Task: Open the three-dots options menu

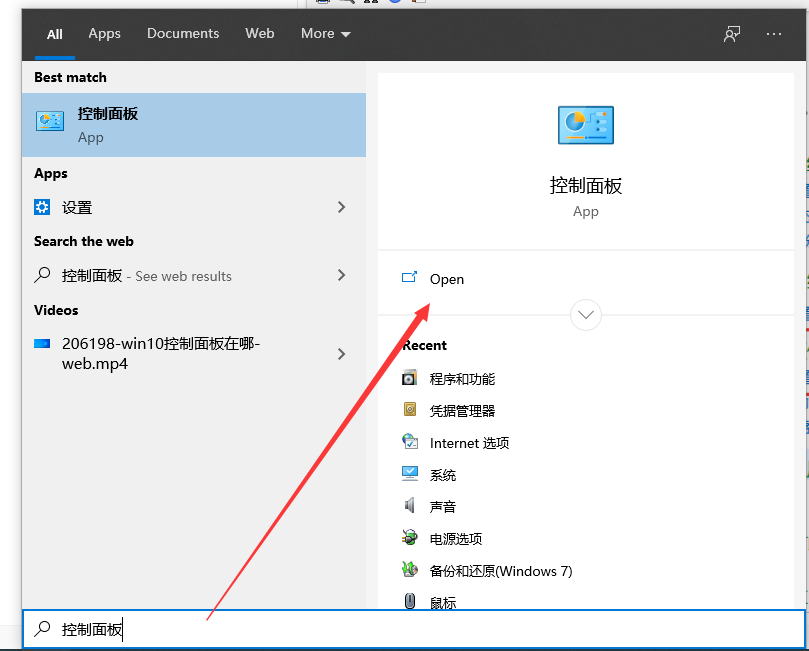Action: [x=773, y=34]
